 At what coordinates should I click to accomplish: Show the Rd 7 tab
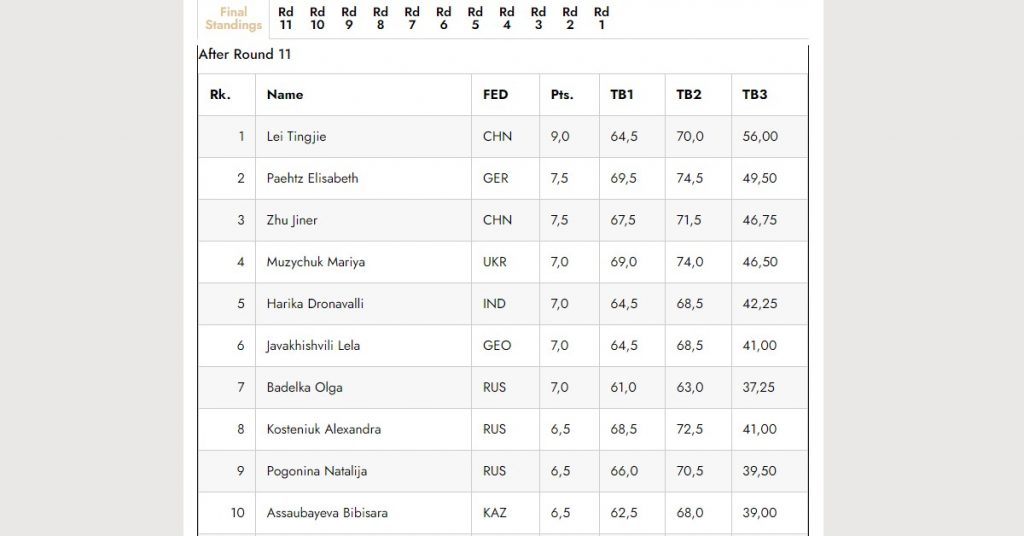pos(412,19)
